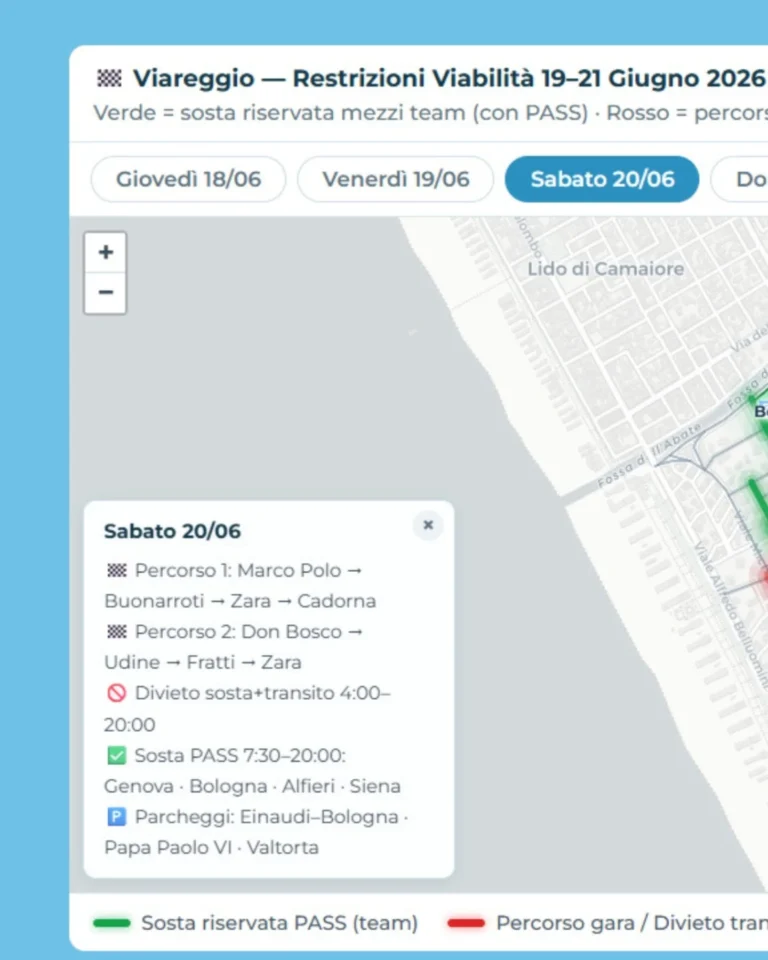Click the green checkmark Sosta PASS icon
The height and width of the screenshot is (960, 768).
[x=116, y=756]
